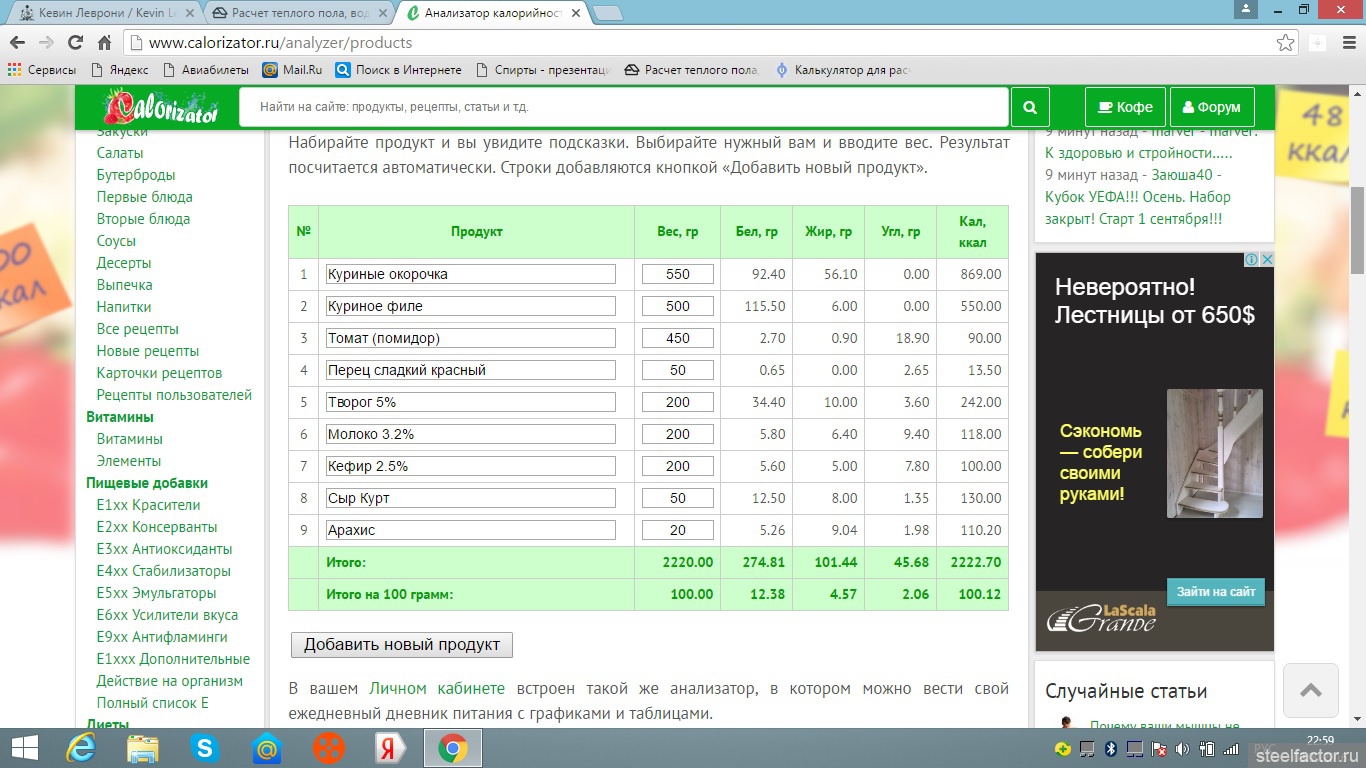Switch to Расчет теплого пола tab
Screen dimensions: 1366x768
click(300, 13)
